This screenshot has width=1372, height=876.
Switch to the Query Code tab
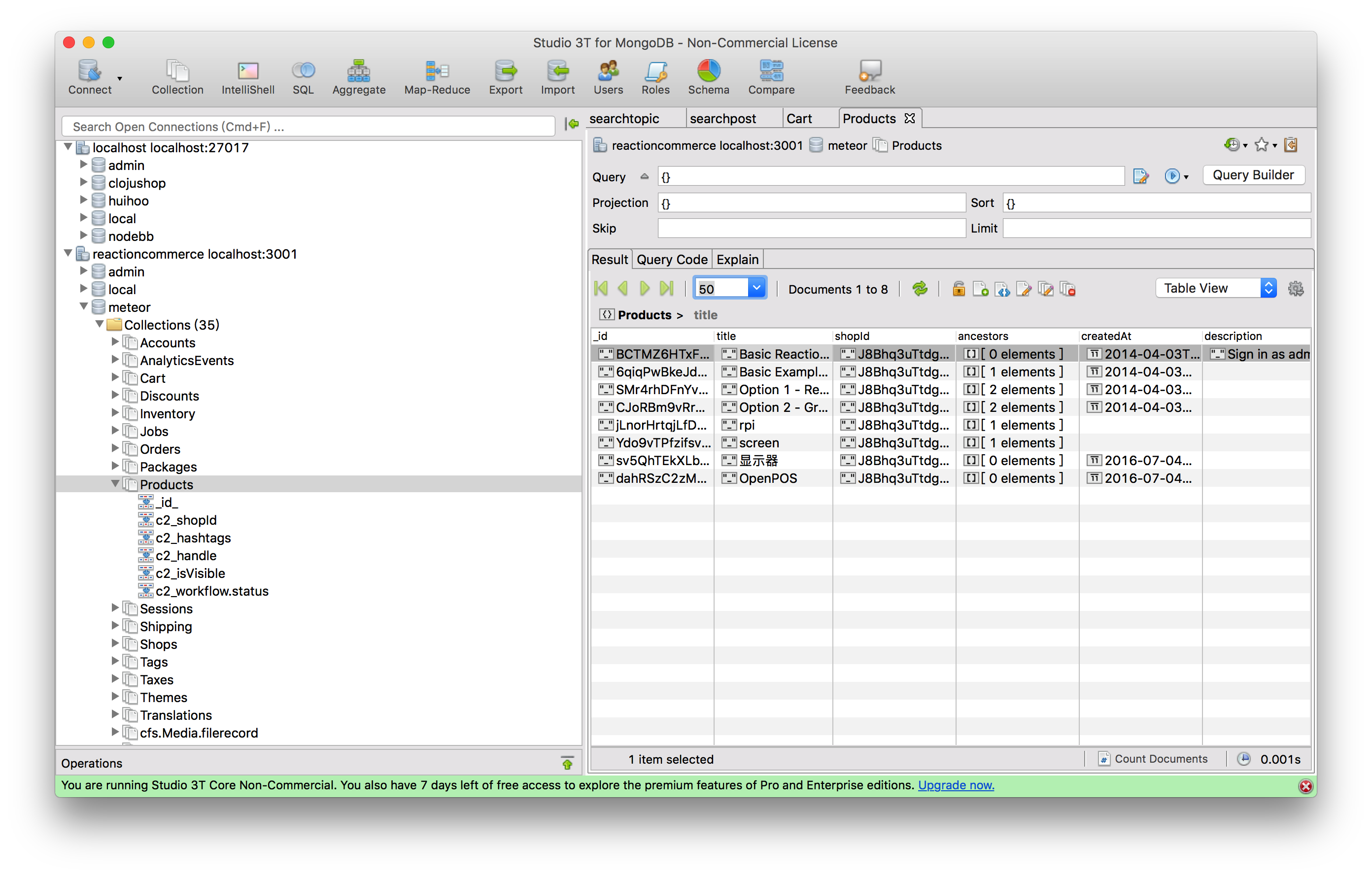pos(672,260)
